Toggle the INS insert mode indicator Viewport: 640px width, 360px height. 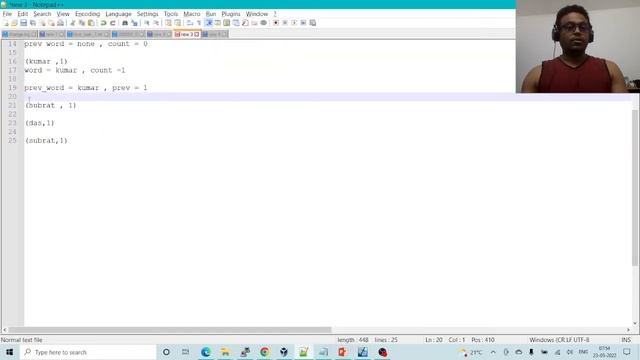click(x=626, y=340)
